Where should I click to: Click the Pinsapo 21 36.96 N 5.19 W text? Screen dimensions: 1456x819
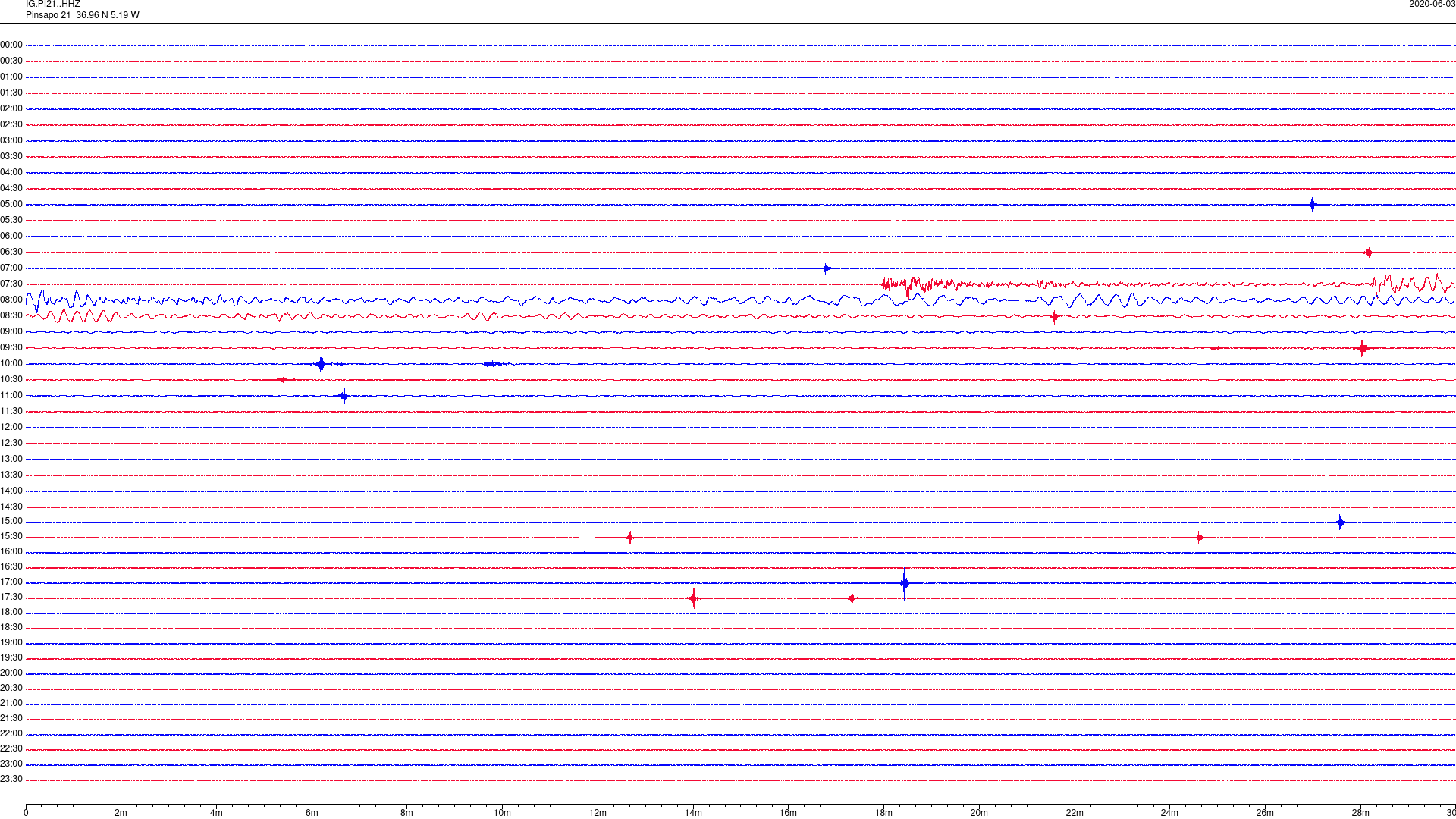[x=83, y=15]
